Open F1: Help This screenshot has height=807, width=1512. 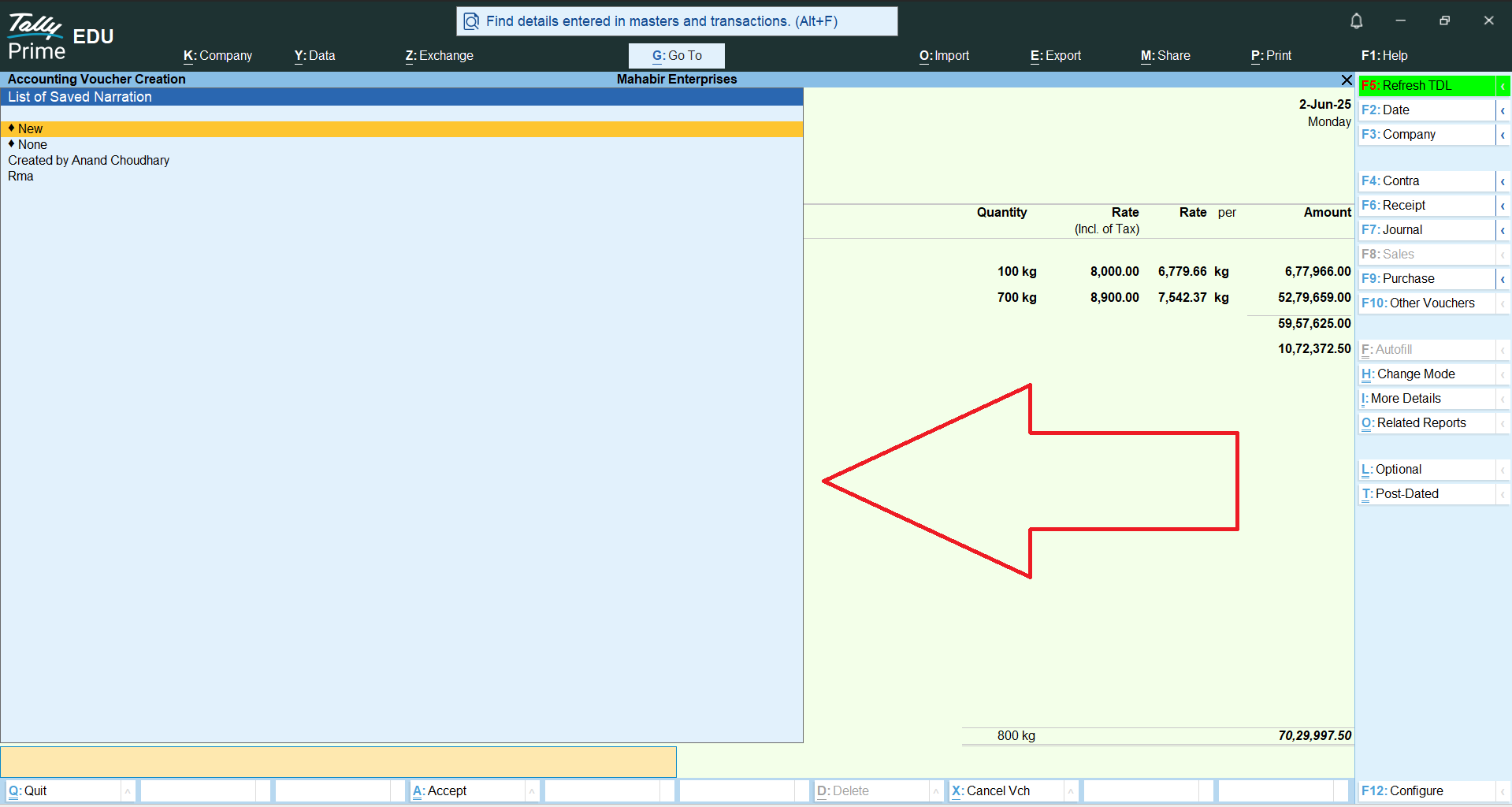[x=1384, y=56]
